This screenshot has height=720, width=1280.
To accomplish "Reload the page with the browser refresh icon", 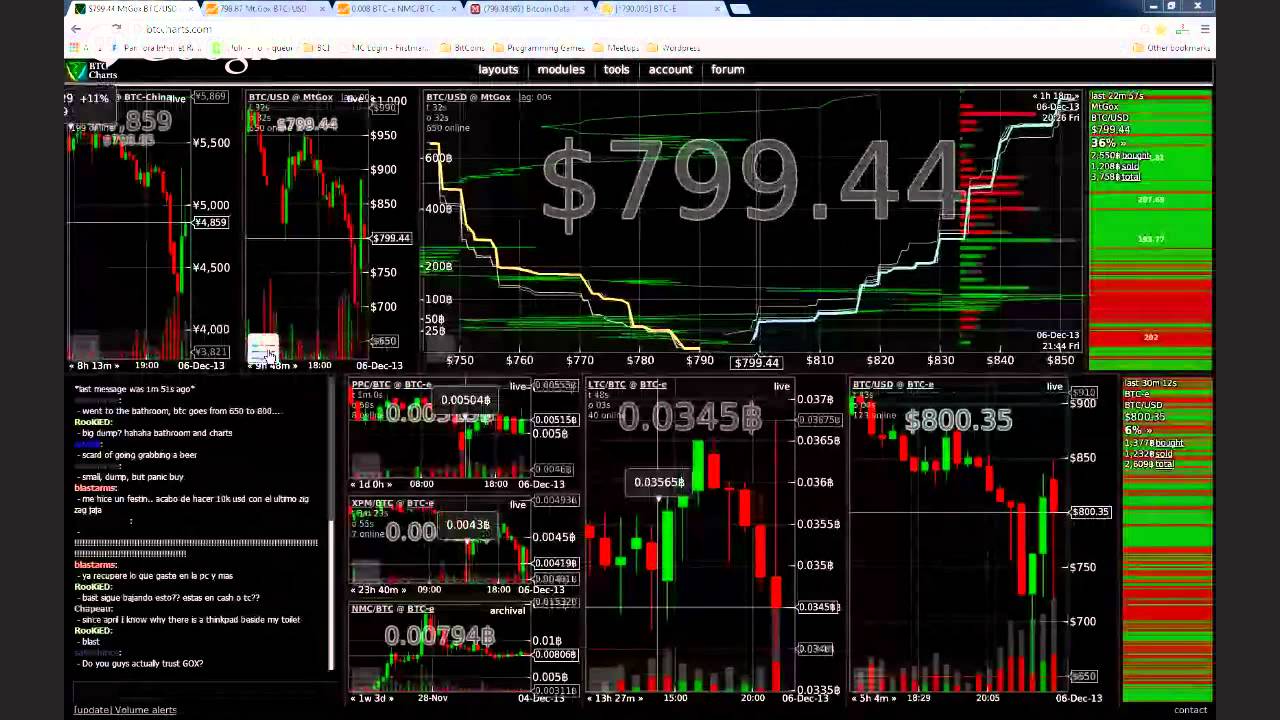I will [117, 29].
